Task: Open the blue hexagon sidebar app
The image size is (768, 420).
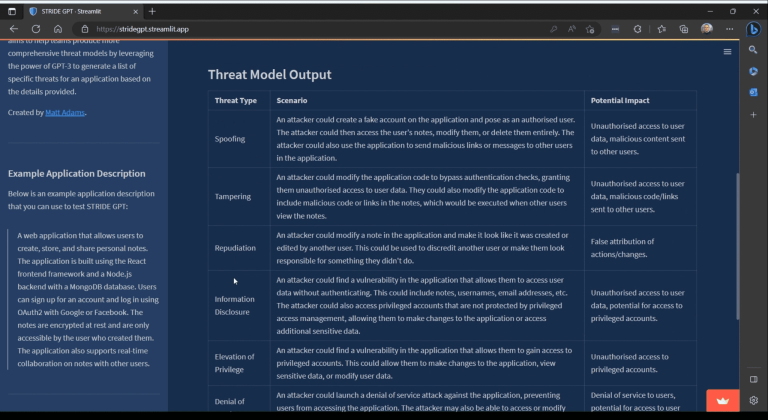Action: (753, 71)
